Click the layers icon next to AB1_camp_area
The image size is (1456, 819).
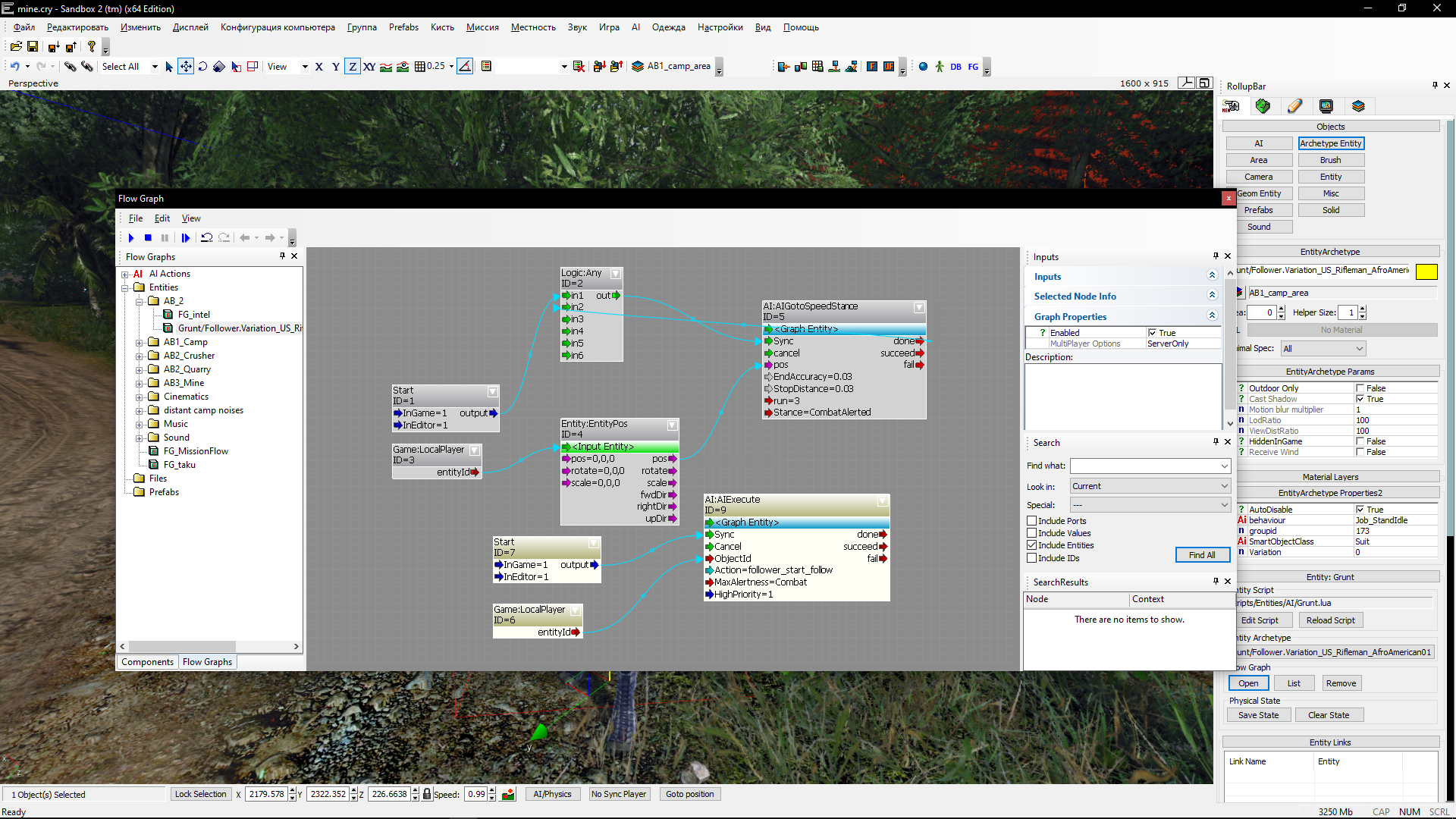click(x=638, y=67)
